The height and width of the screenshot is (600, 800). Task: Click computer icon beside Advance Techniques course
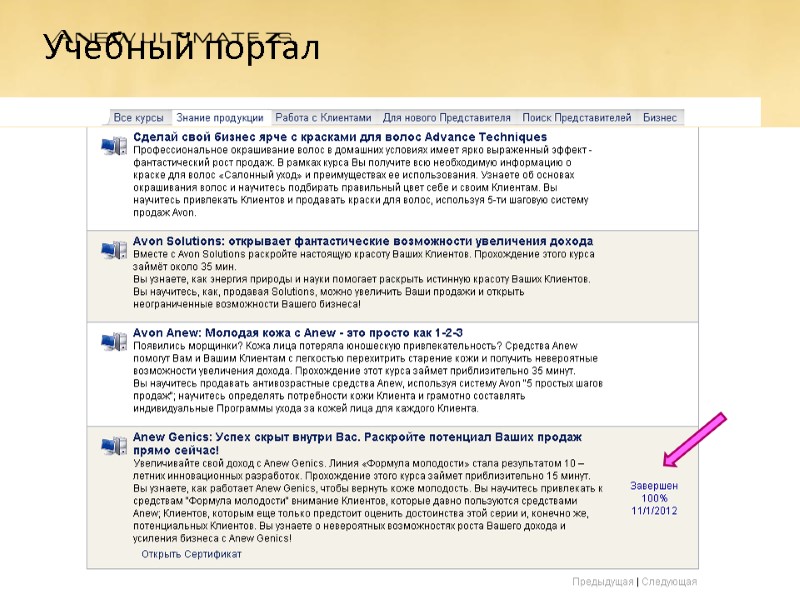pyautogui.click(x=114, y=146)
